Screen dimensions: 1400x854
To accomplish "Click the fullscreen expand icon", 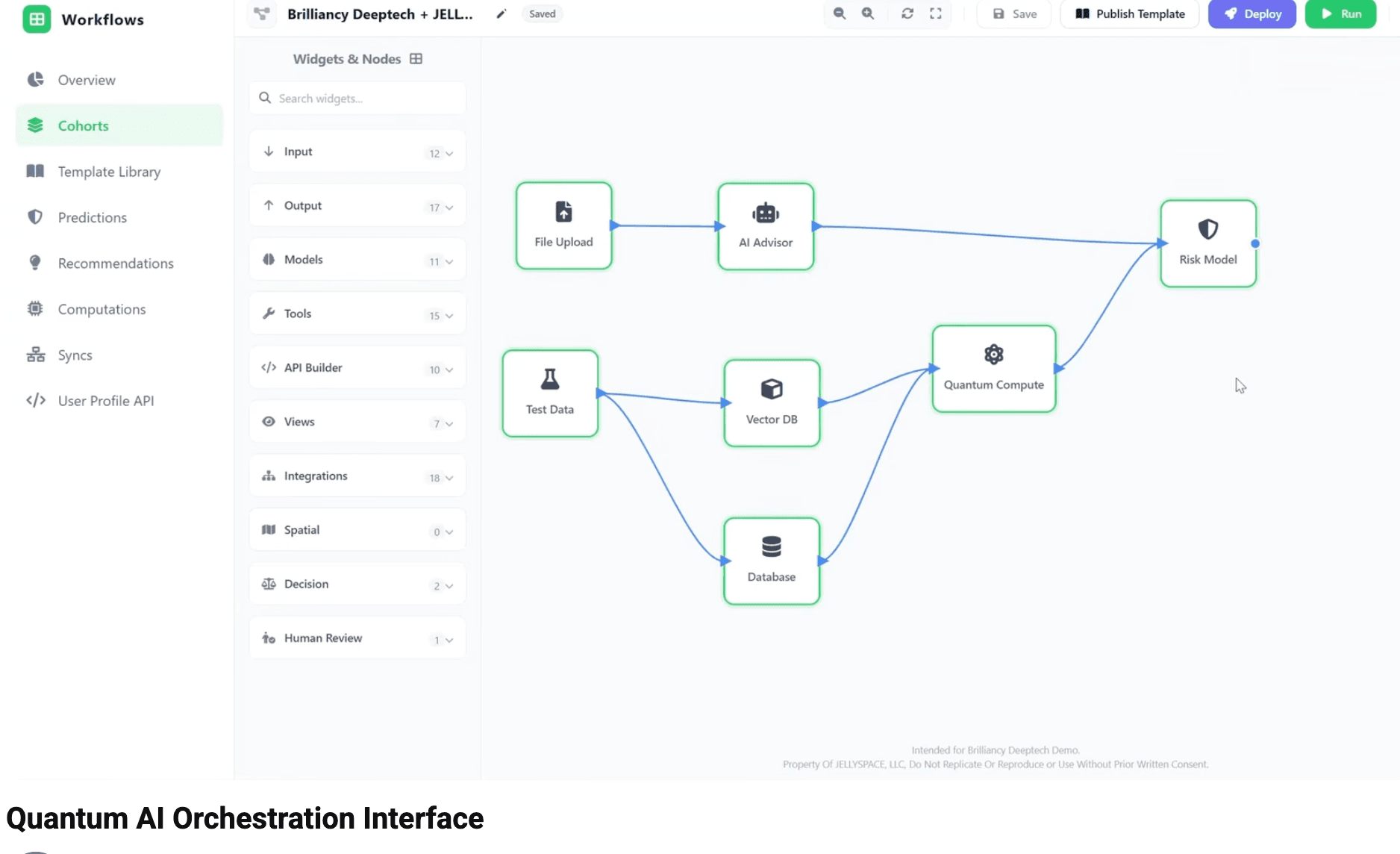I will (936, 13).
